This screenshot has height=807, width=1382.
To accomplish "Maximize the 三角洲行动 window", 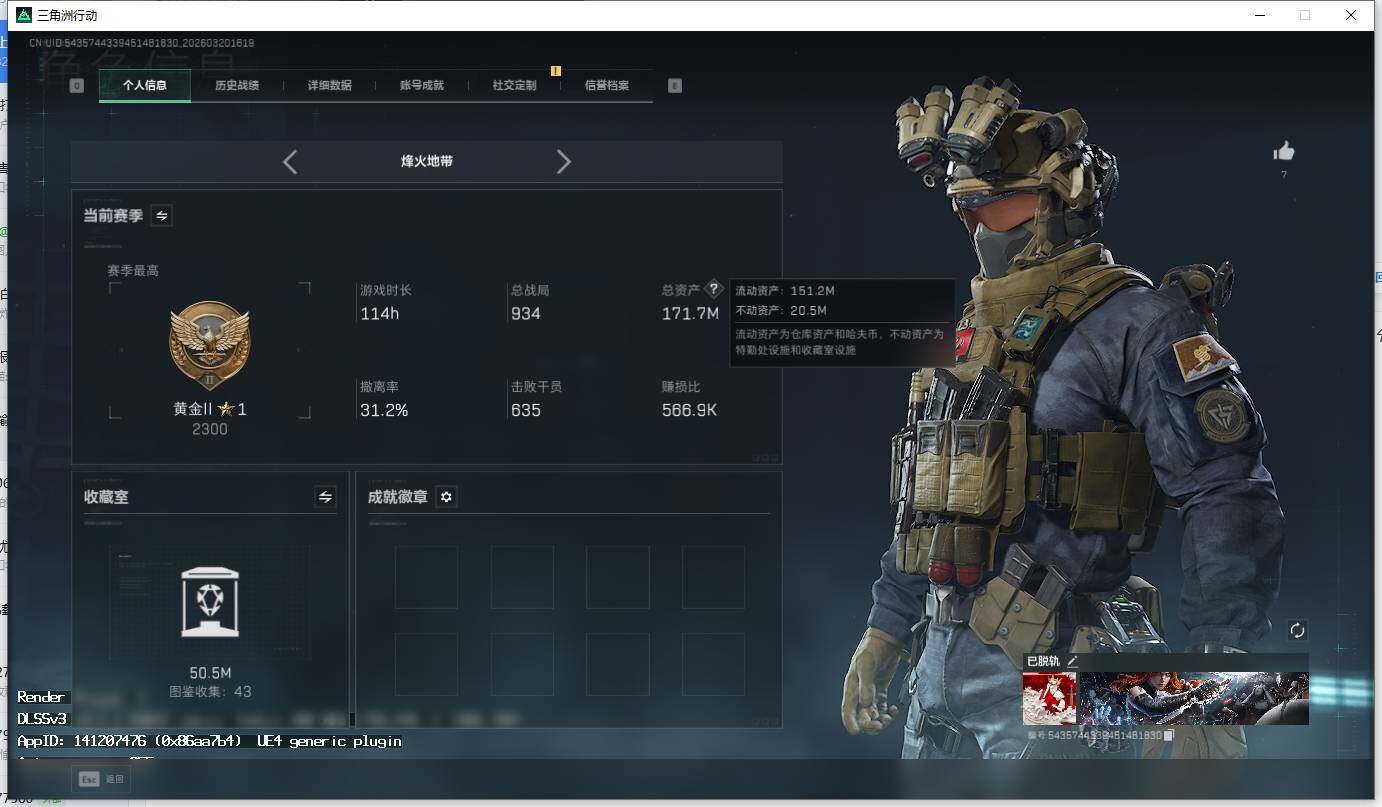I will 1305,15.
